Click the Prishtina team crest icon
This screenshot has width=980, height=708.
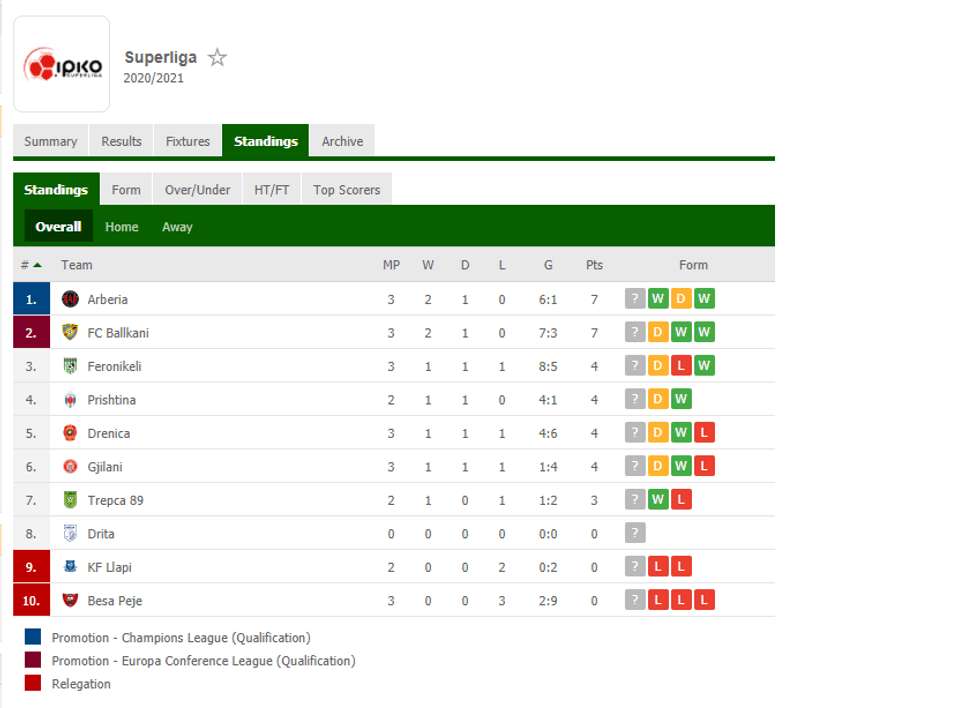coord(70,400)
